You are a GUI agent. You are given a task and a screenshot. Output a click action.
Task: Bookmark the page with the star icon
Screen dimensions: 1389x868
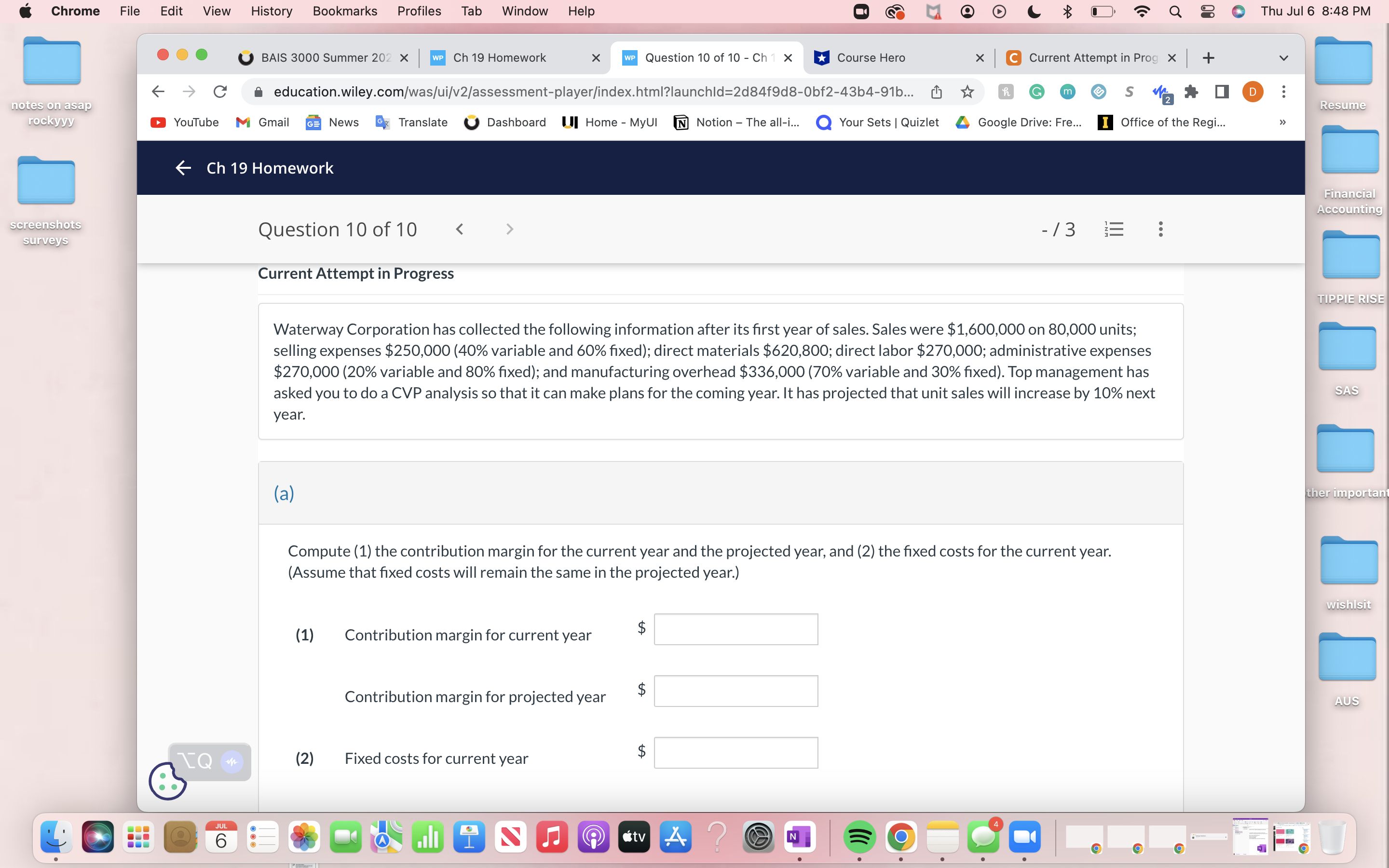(x=967, y=92)
